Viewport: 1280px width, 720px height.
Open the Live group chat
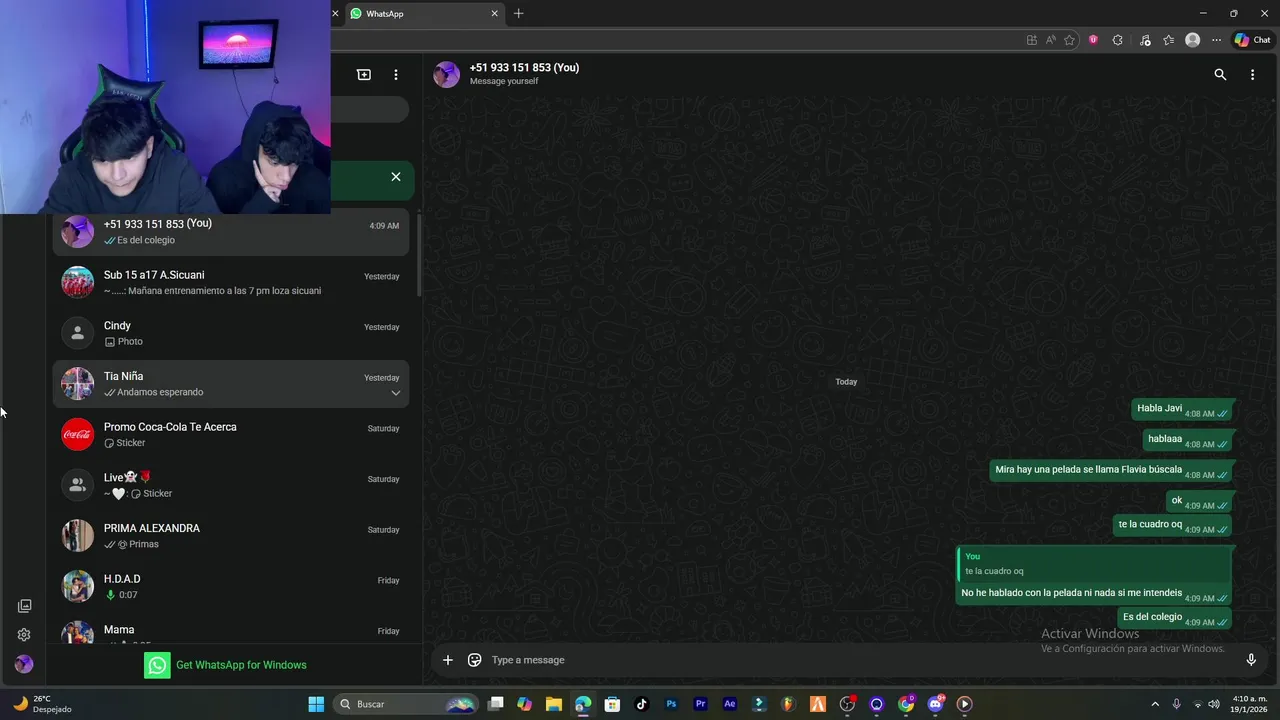(x=231, y=485)
